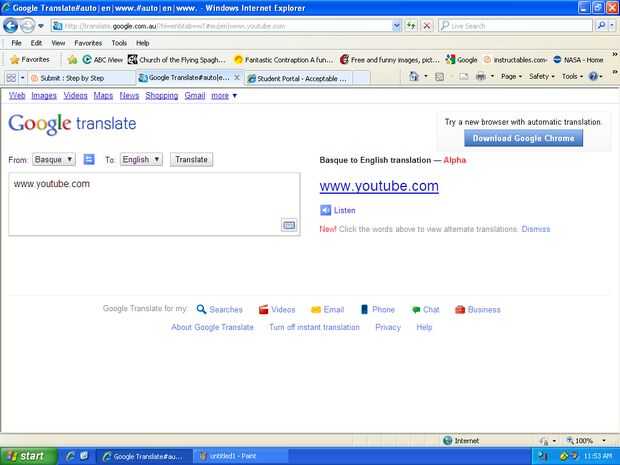Screen dimensions: 620x465
Task: Click the Business briefcase link
Action: [478, 309]
